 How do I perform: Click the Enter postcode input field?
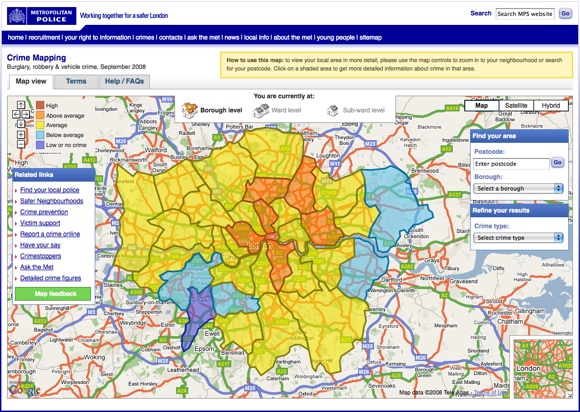511,163
